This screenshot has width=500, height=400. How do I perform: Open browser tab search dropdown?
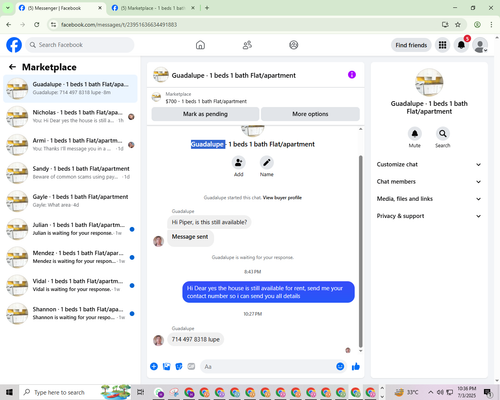(x=8, y=8)
